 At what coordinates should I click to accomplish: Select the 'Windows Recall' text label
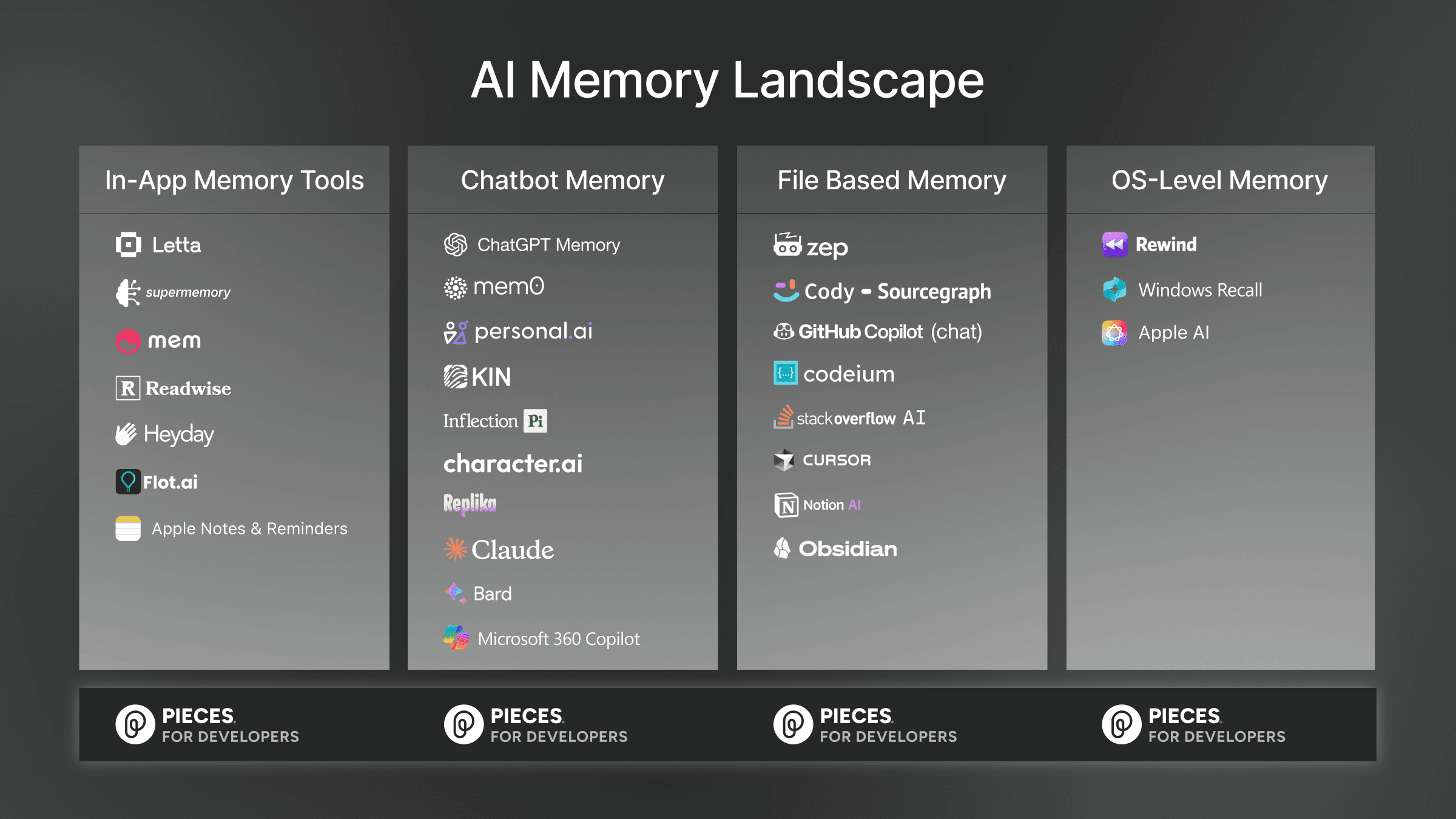pyautogui.click(x=1200, y=290)
